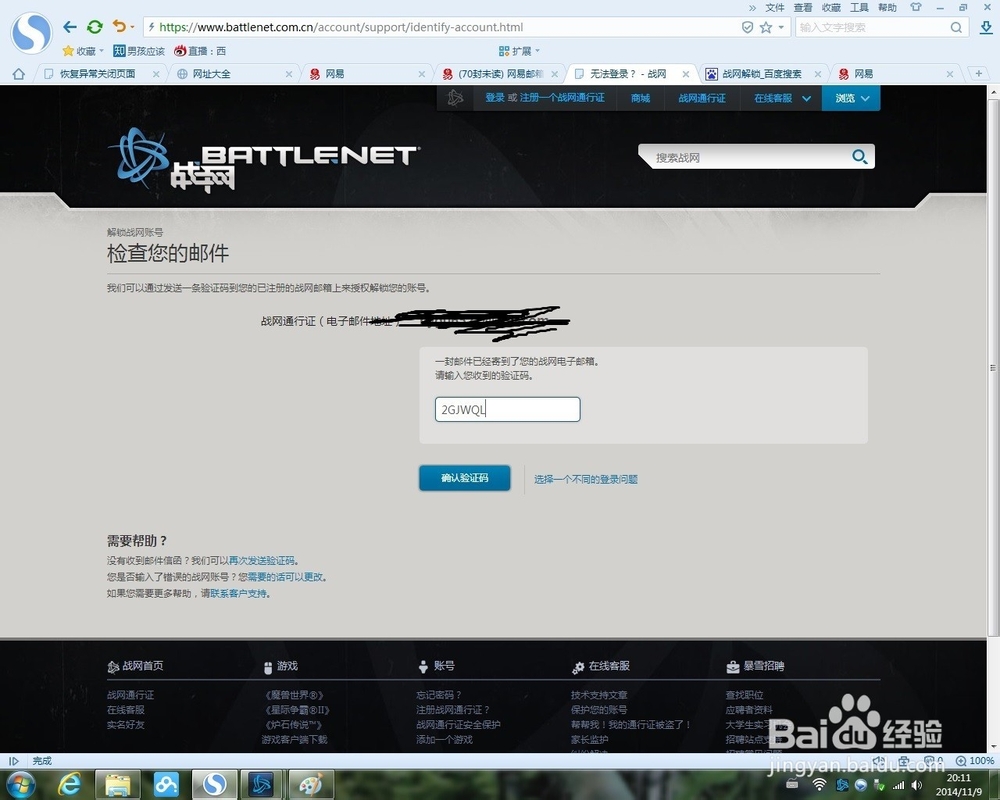Click the browser back arrow

point(70,27)
